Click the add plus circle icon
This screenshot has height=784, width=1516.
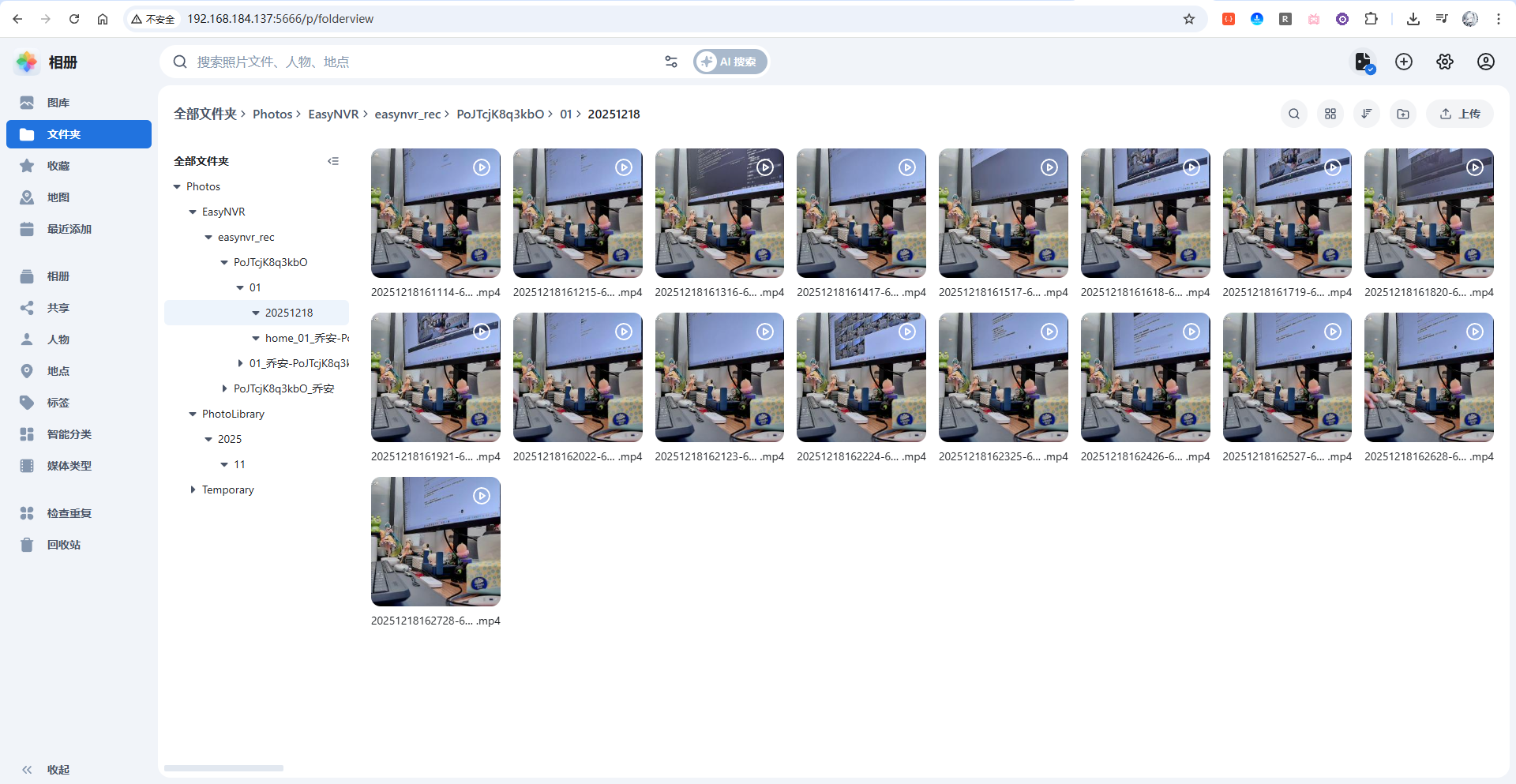(x=1404, y=62)
